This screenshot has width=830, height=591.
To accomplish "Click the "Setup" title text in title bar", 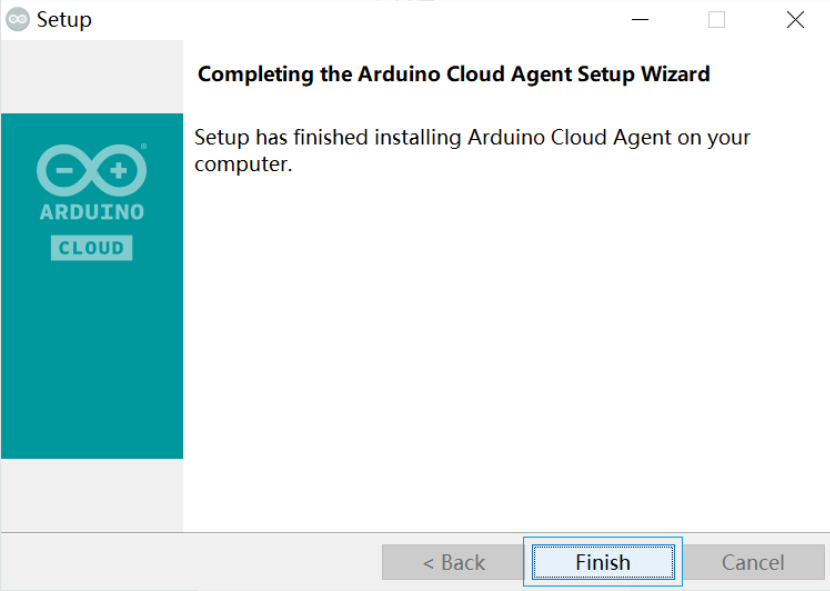I will [64, 20].
